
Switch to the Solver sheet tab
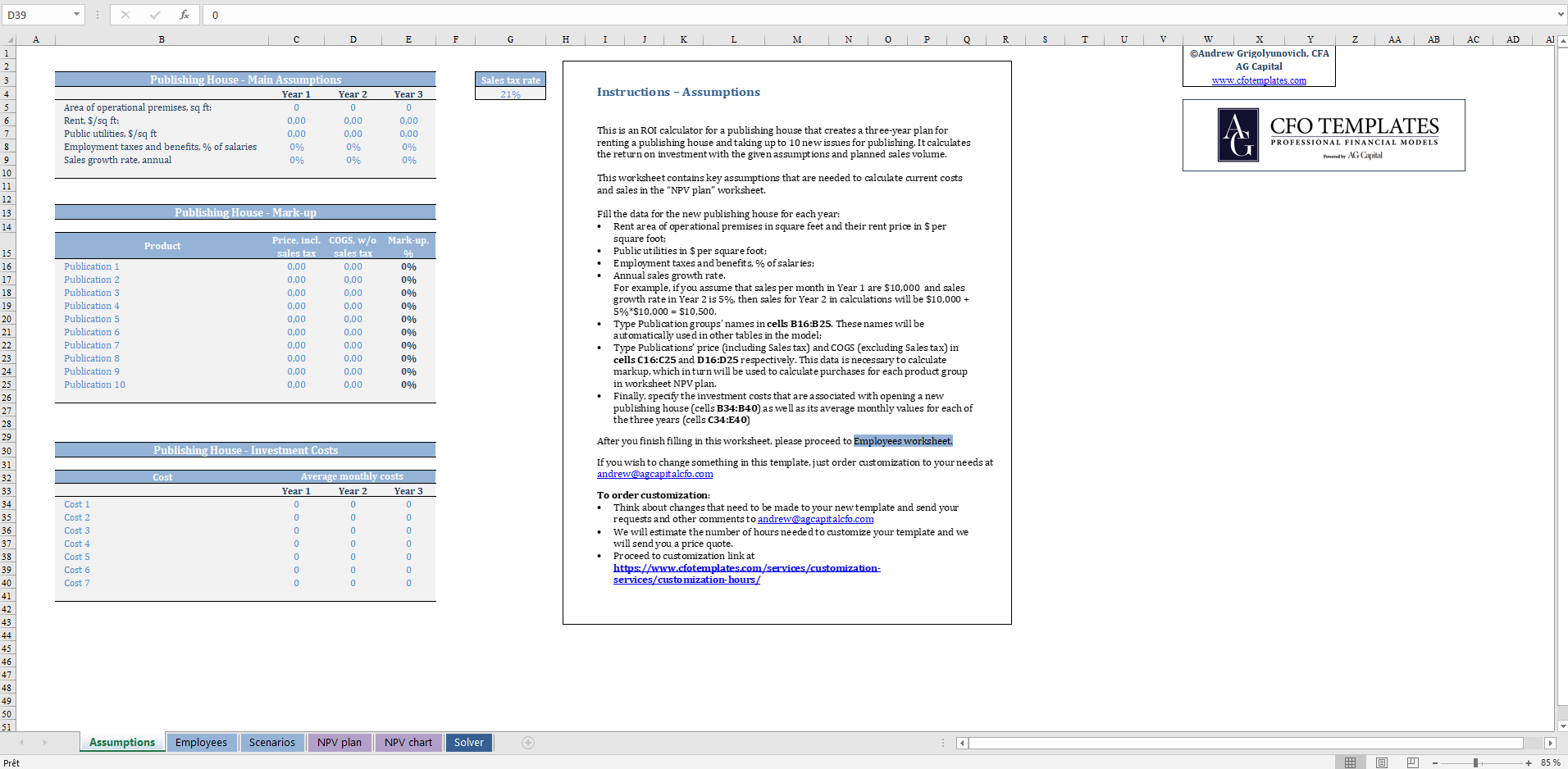point(469,743)
